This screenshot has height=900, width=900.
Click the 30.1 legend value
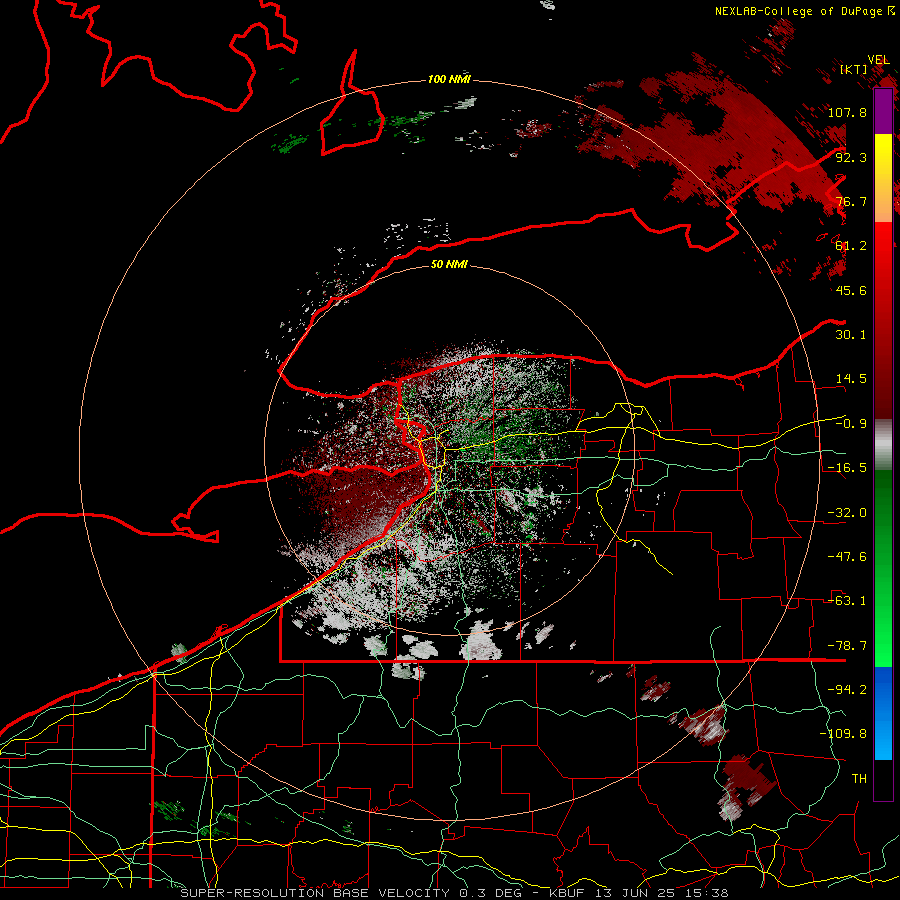pos(851,335)
